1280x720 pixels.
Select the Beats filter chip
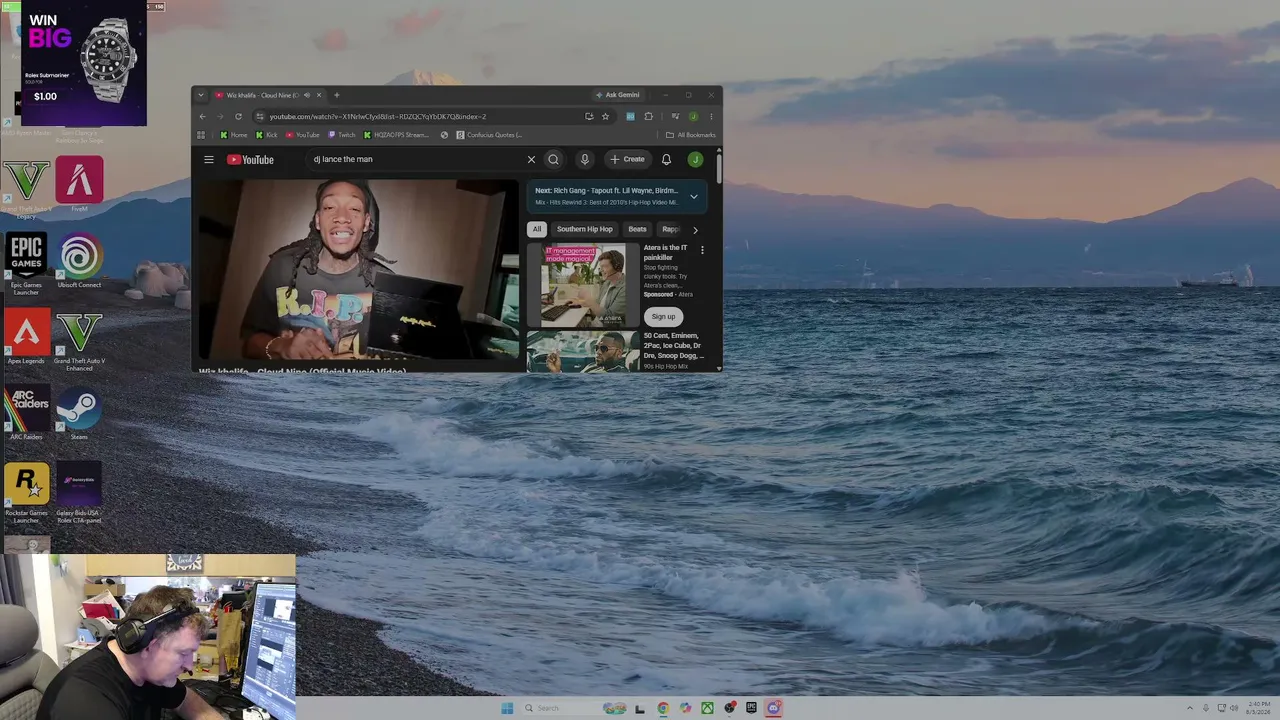tap(637, 229)
